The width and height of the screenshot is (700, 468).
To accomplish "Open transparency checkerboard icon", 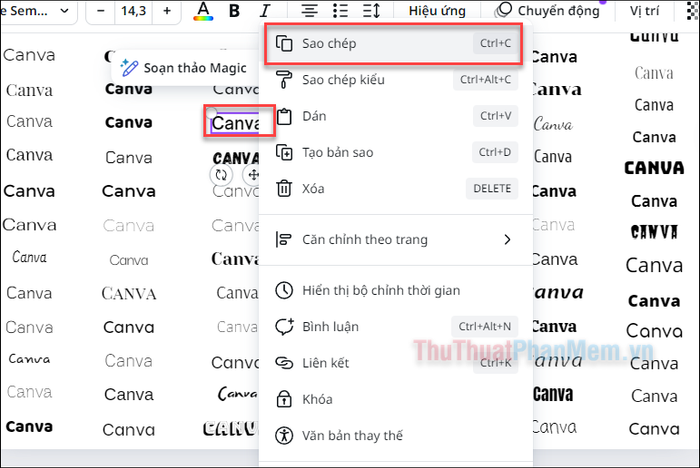I will point(693,11).
